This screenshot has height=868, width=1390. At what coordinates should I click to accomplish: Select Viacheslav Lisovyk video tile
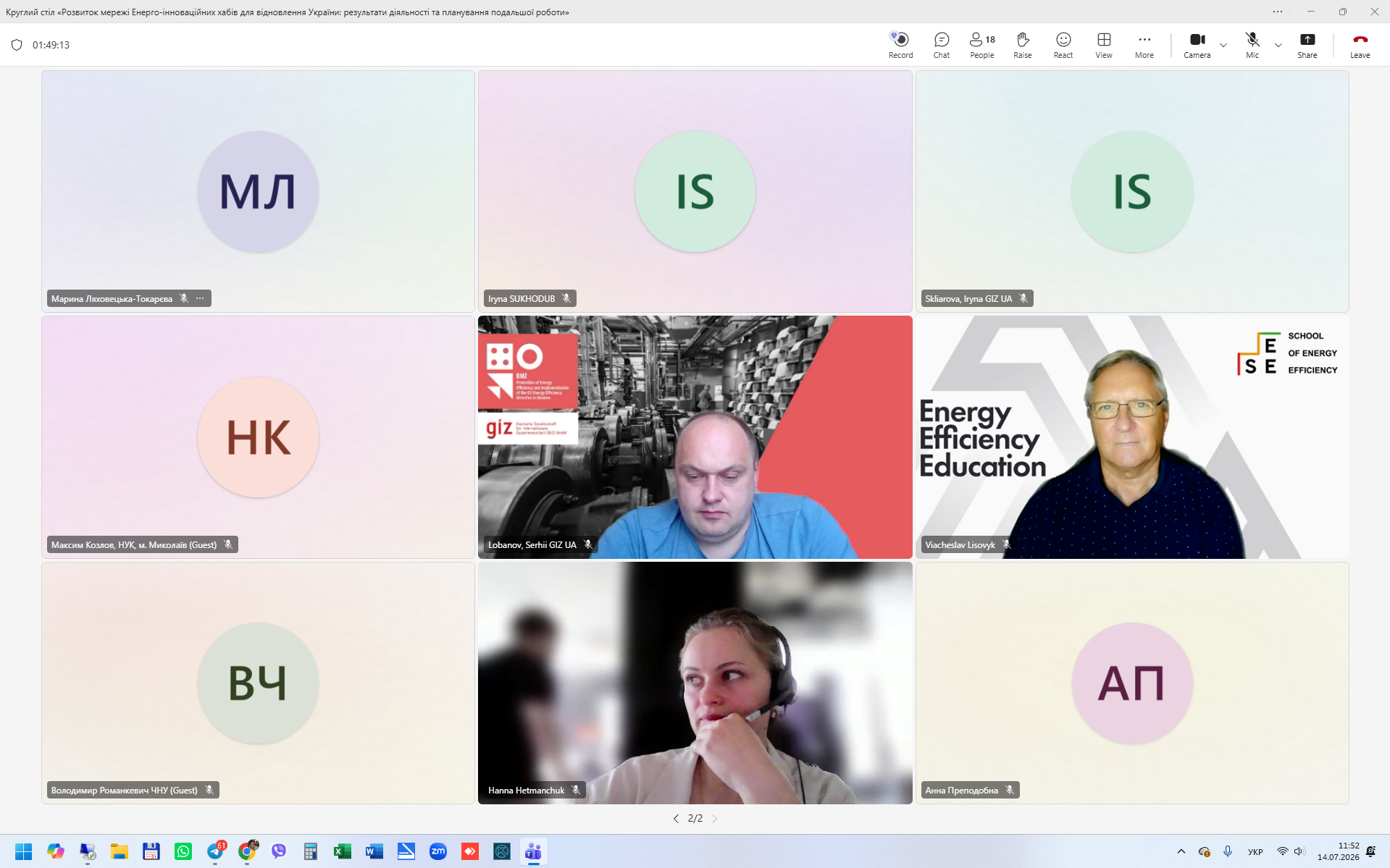(1131, 437)
